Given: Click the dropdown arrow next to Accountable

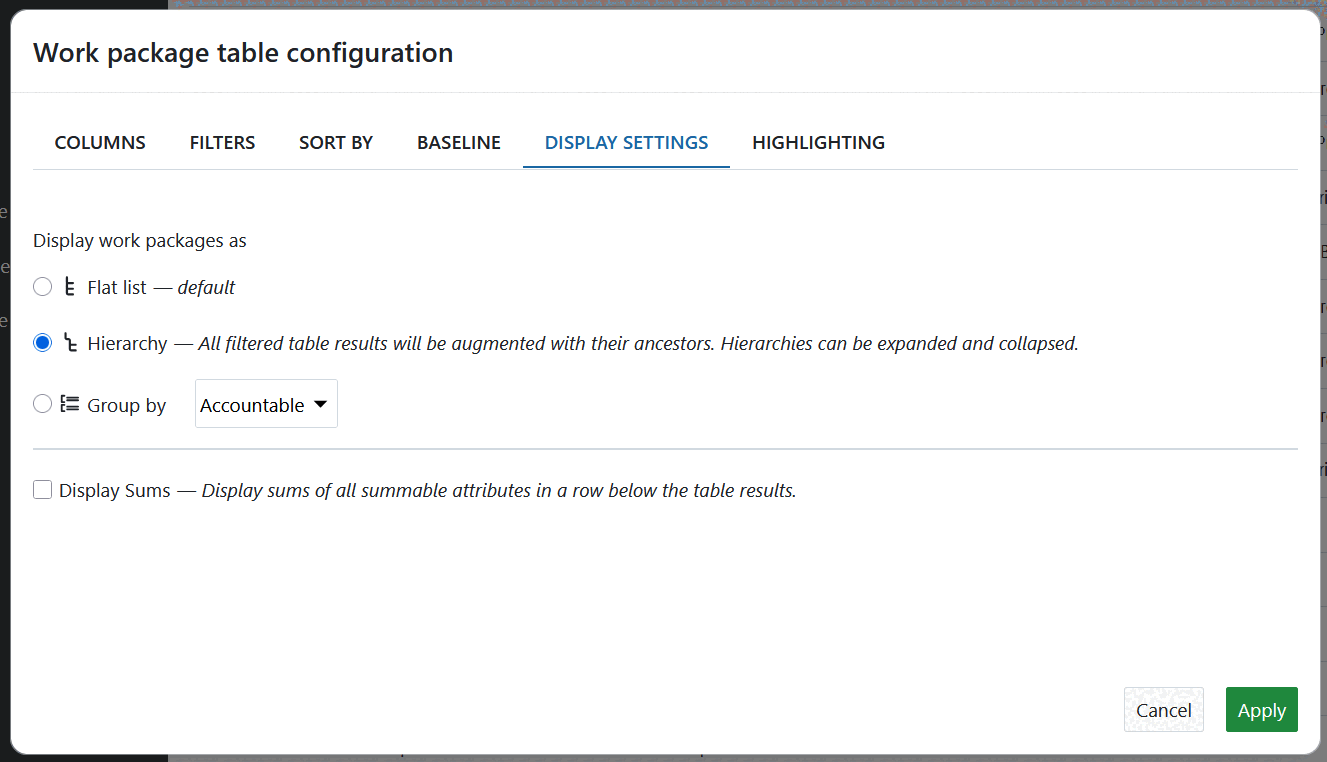Looking at the screenshot, I should (320, 404).
